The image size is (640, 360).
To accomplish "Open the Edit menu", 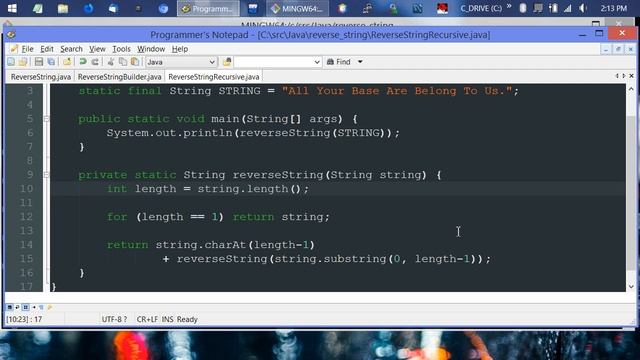I will click(47, 49).
